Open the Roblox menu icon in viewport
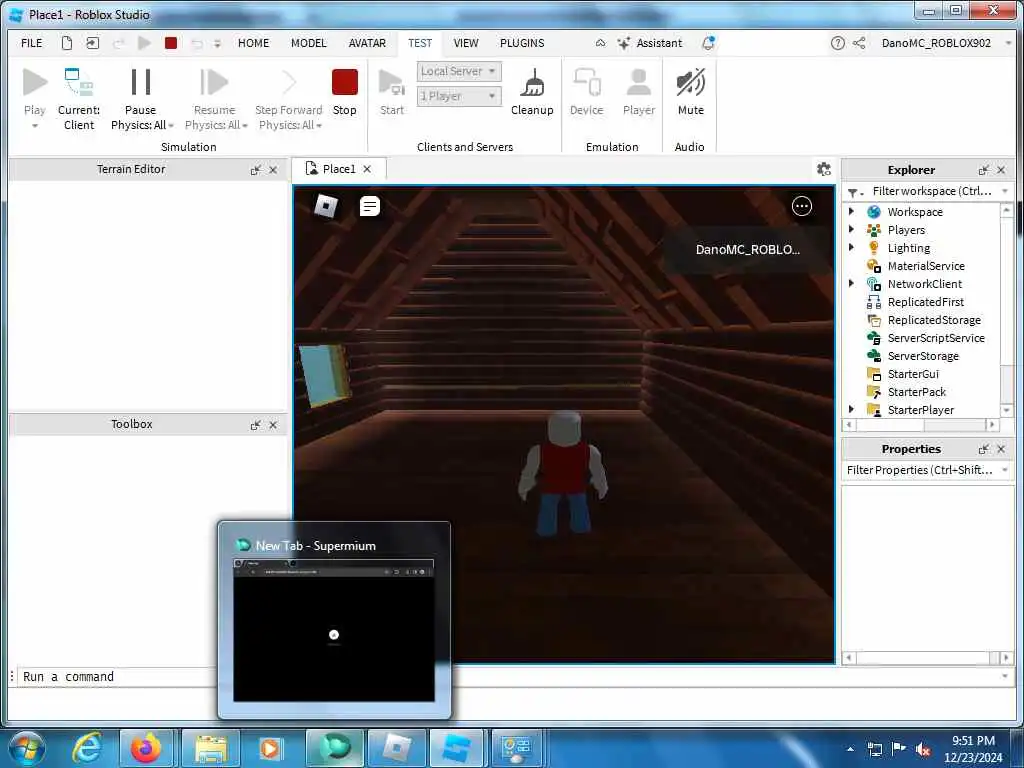 [x=326, y=206]
